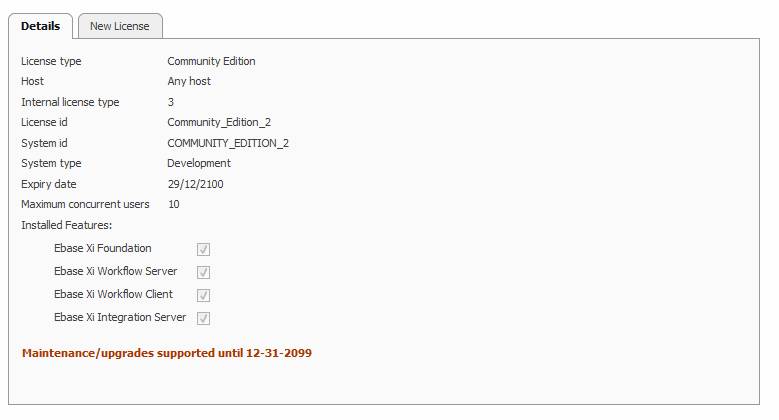Toggle the Ebase Xi Workflow Server checkbox

coord(204,272)
